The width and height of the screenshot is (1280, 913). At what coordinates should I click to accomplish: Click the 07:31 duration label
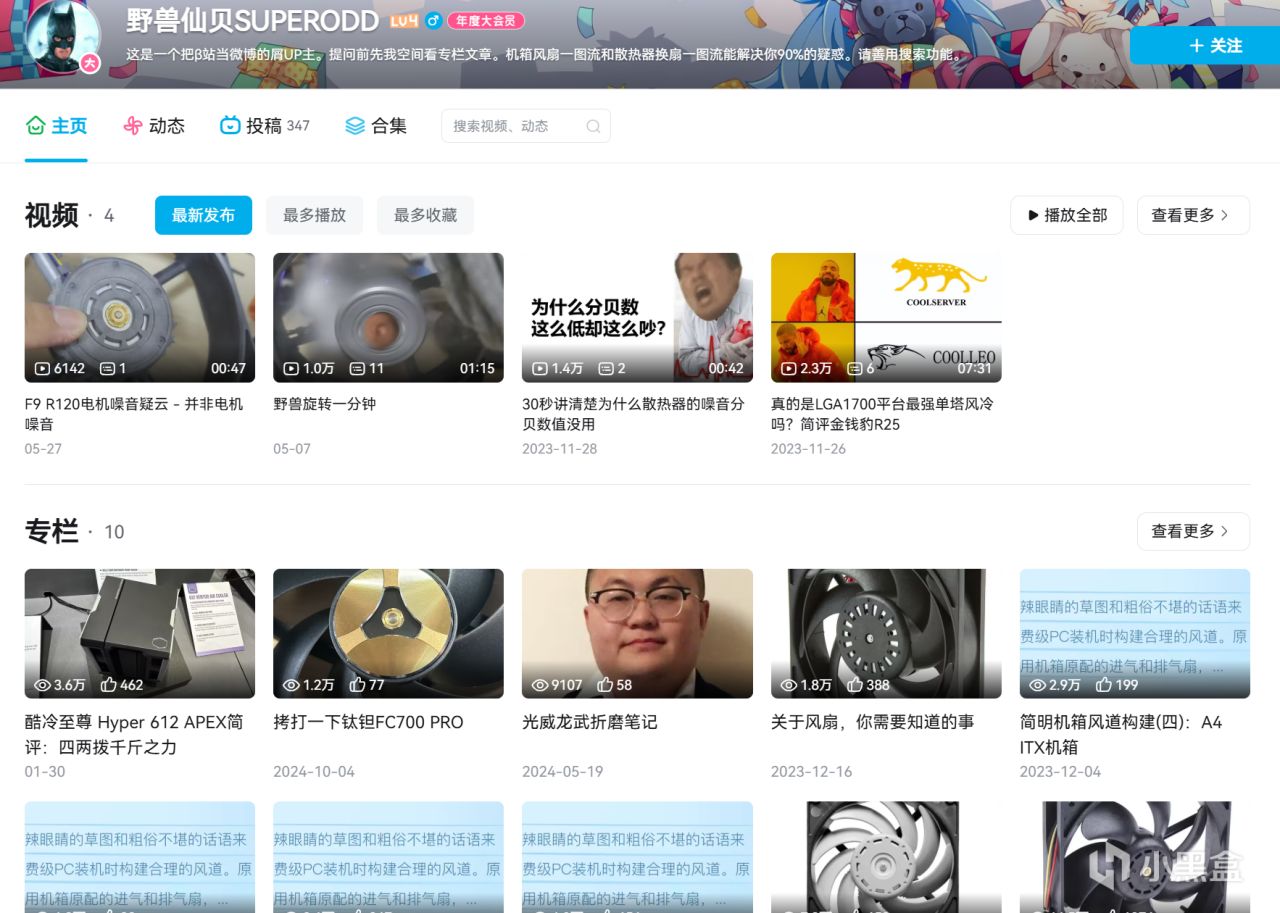pos(974,368)
